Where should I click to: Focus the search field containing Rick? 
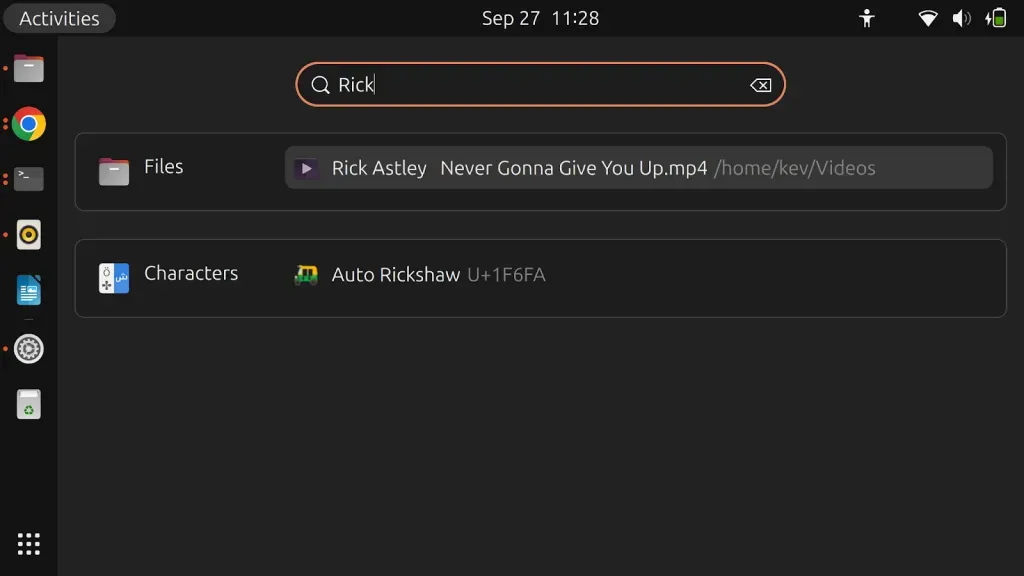pos(540,85)
